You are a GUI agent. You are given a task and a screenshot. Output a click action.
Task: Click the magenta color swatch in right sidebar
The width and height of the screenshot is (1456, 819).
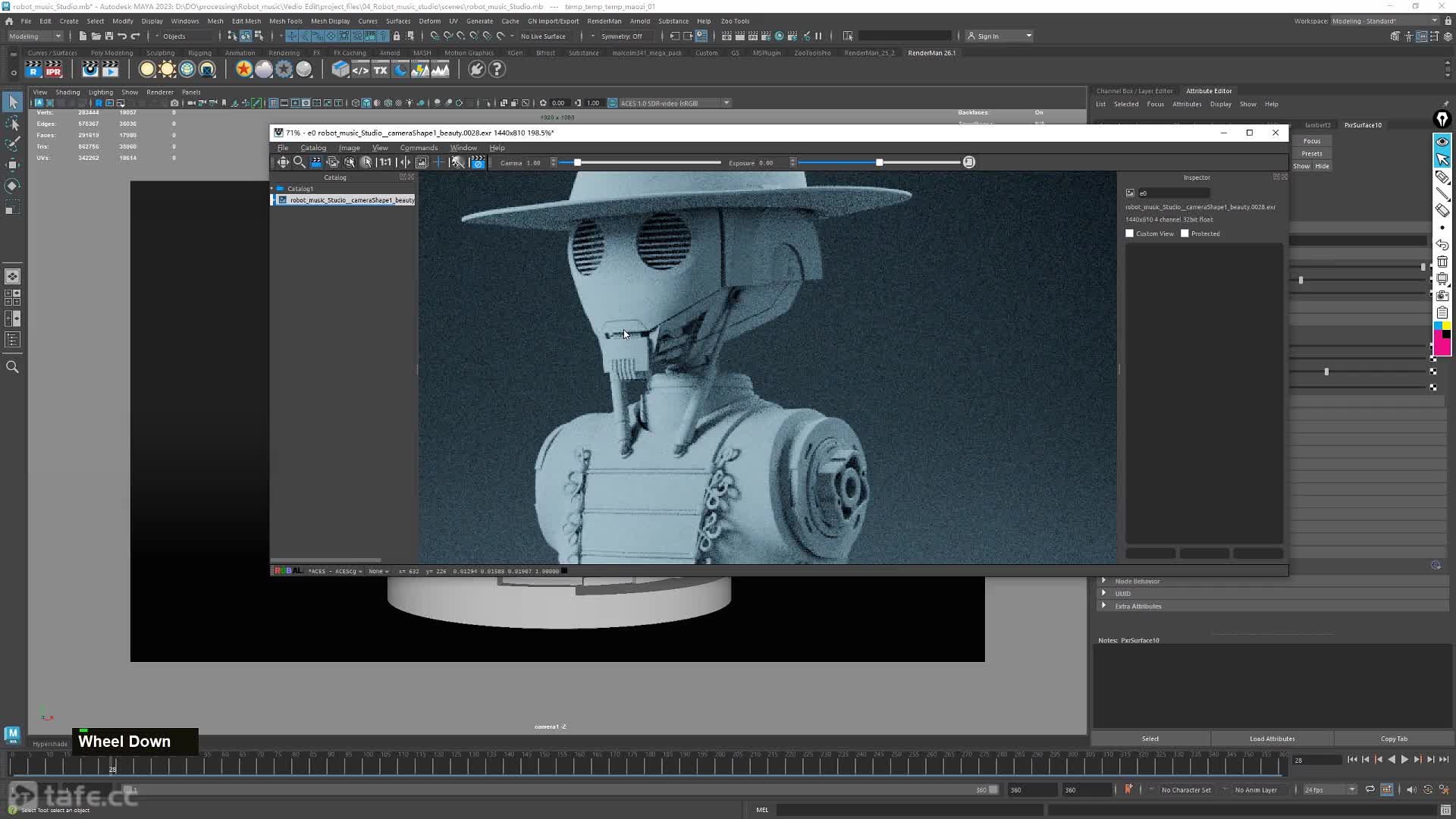(x=1442, y=347)
